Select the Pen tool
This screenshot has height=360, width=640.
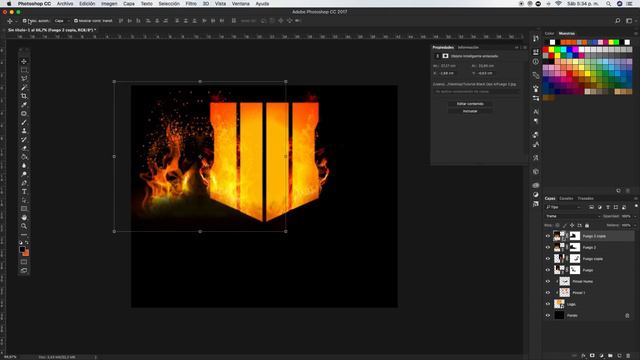pos(24,183)
